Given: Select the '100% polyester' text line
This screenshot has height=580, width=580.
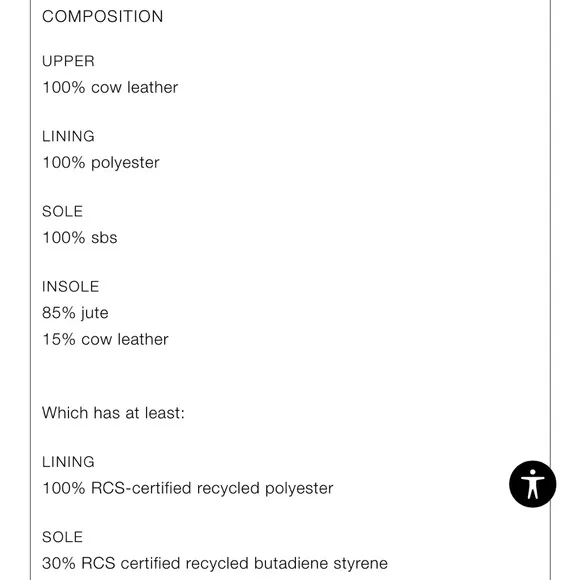Looking at the screenshot, I should point(101,163).
